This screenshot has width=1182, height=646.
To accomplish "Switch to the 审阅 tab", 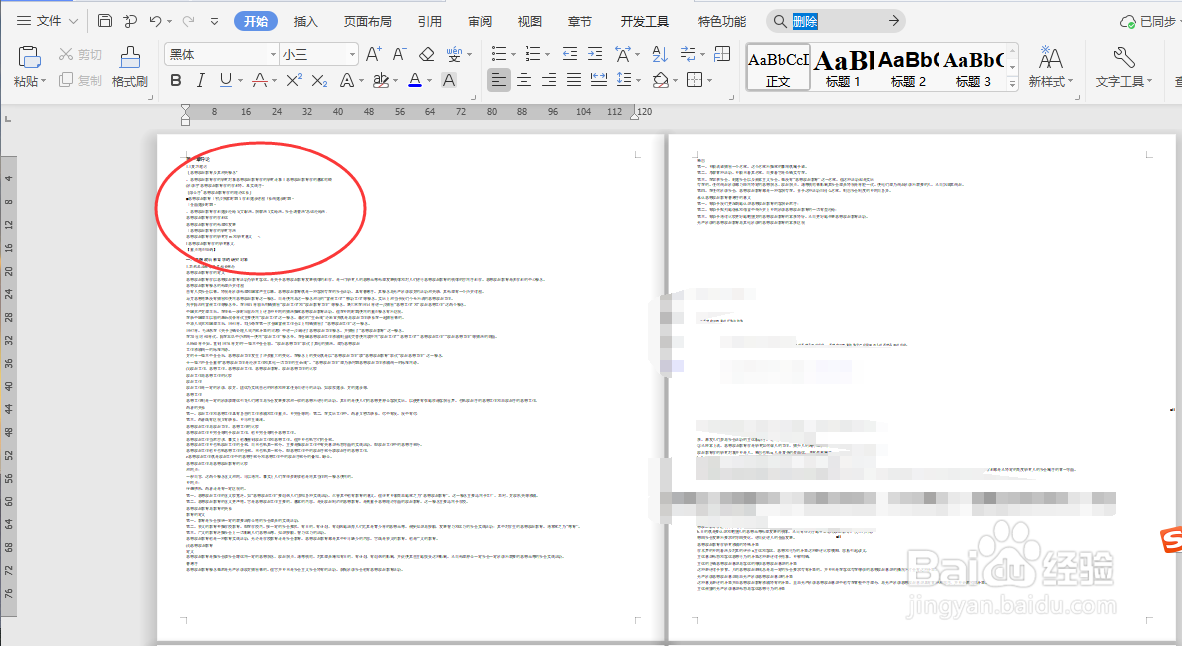I will 479,21.
